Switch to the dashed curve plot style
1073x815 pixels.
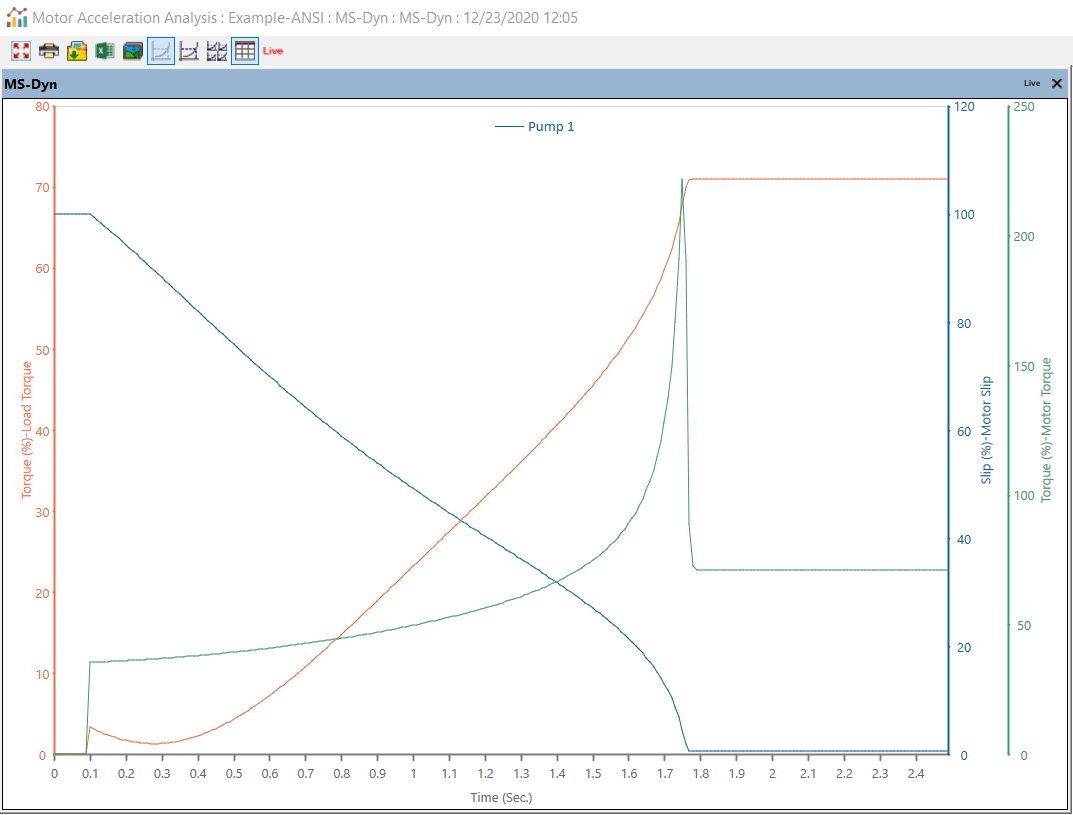tap(188, 50)
